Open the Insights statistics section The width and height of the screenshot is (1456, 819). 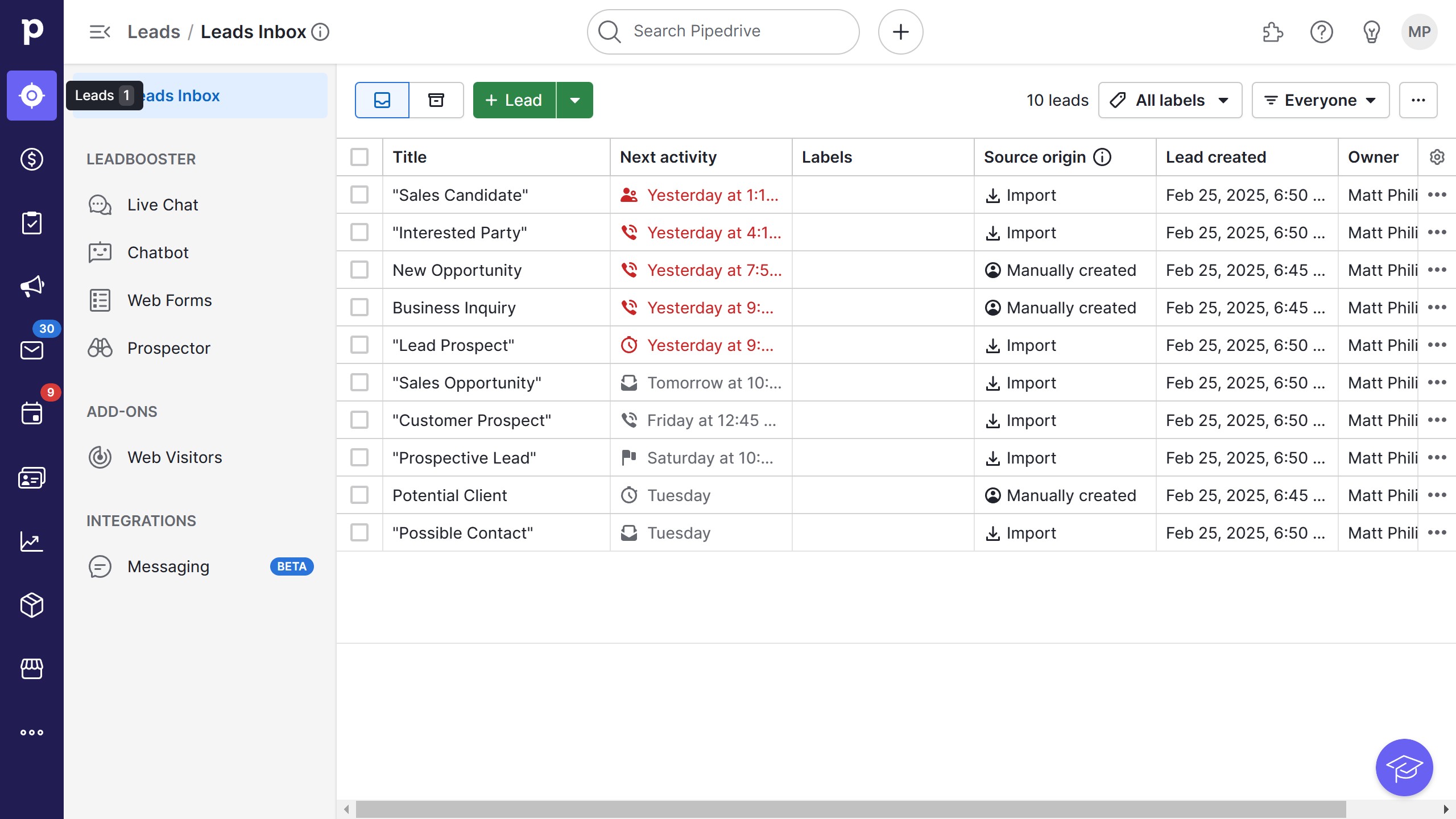tap(31, 541)
